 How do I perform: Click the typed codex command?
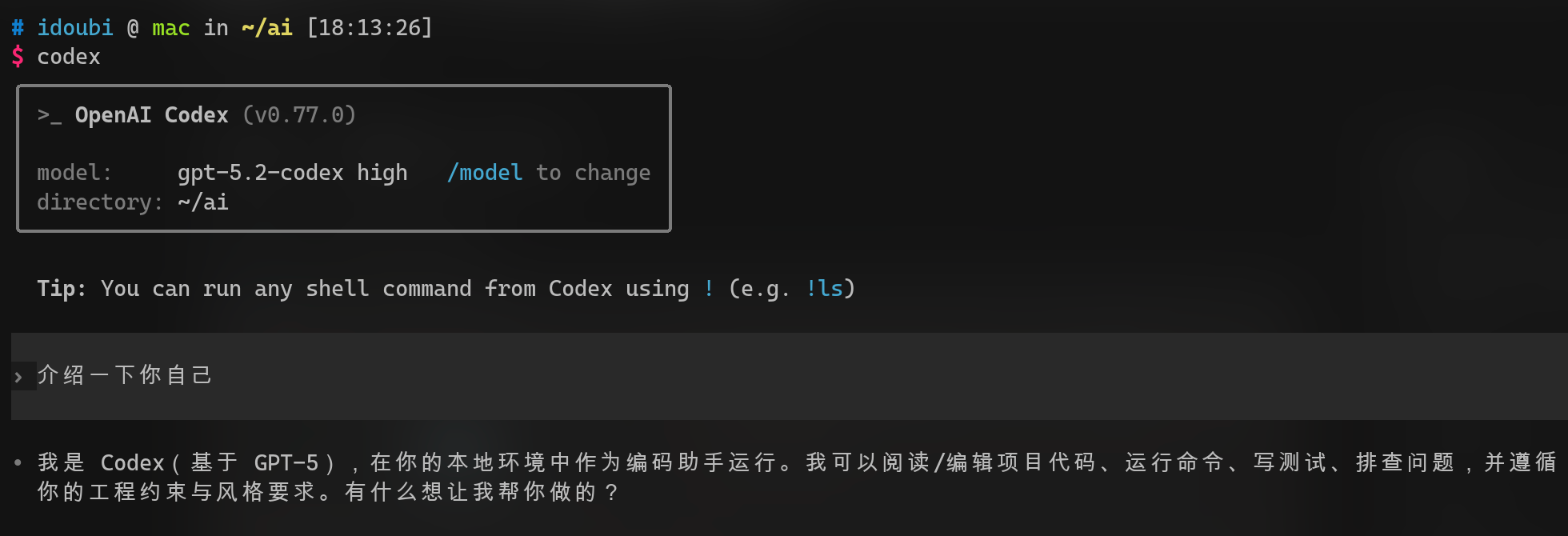[69, 57]
